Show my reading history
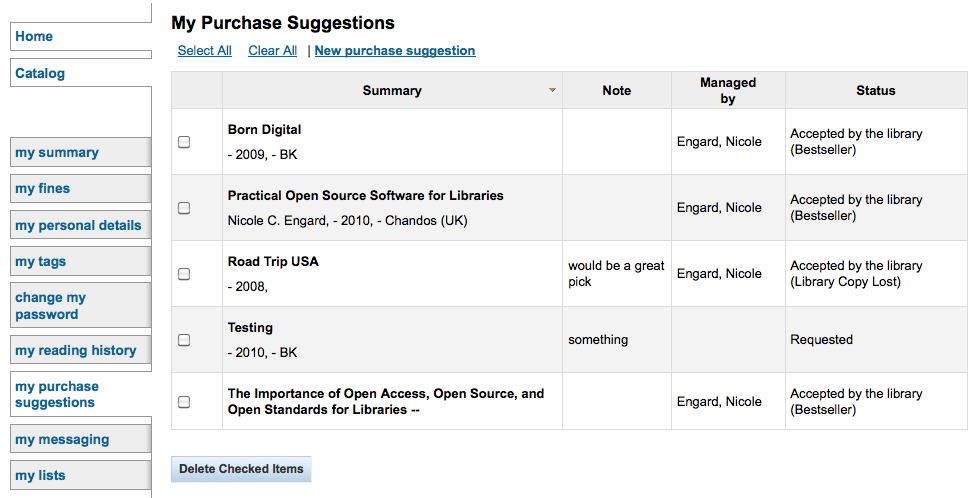Viewport: 975px width, 498px height. pyautogui.click(x=81, y=350)
